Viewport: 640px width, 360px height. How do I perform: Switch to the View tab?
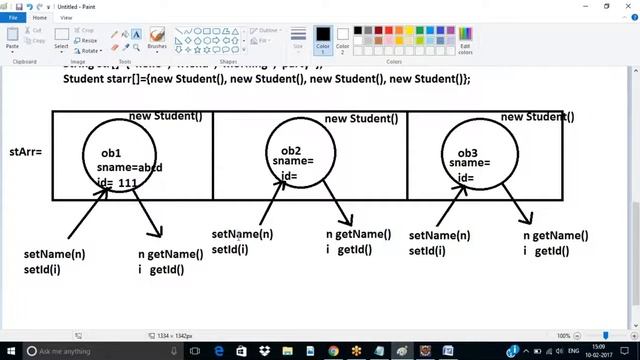tap(66, 18)
